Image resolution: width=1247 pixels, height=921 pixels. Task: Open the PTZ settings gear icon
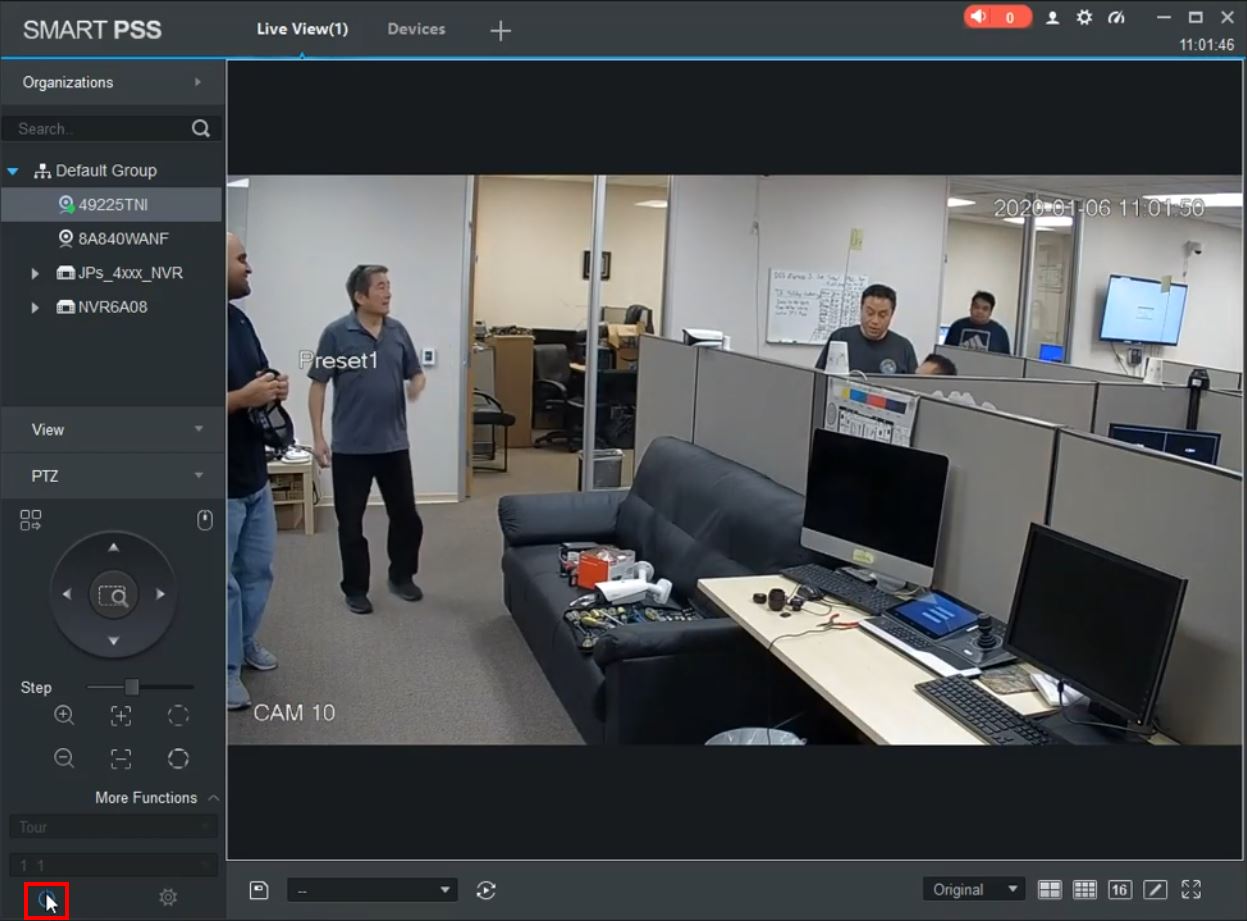click(x=168, y=897)
